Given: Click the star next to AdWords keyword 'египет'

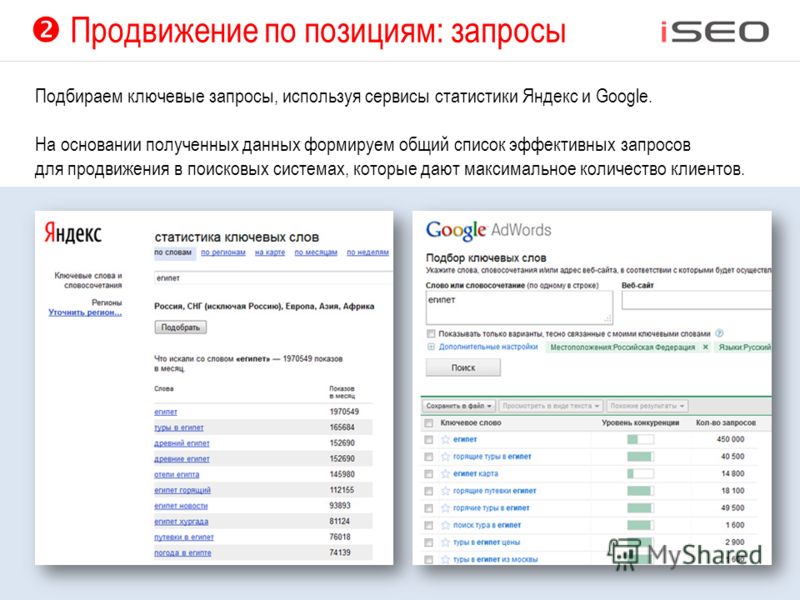Looking at the screenshot, I should pyautogui.click(x=445, y=439).
